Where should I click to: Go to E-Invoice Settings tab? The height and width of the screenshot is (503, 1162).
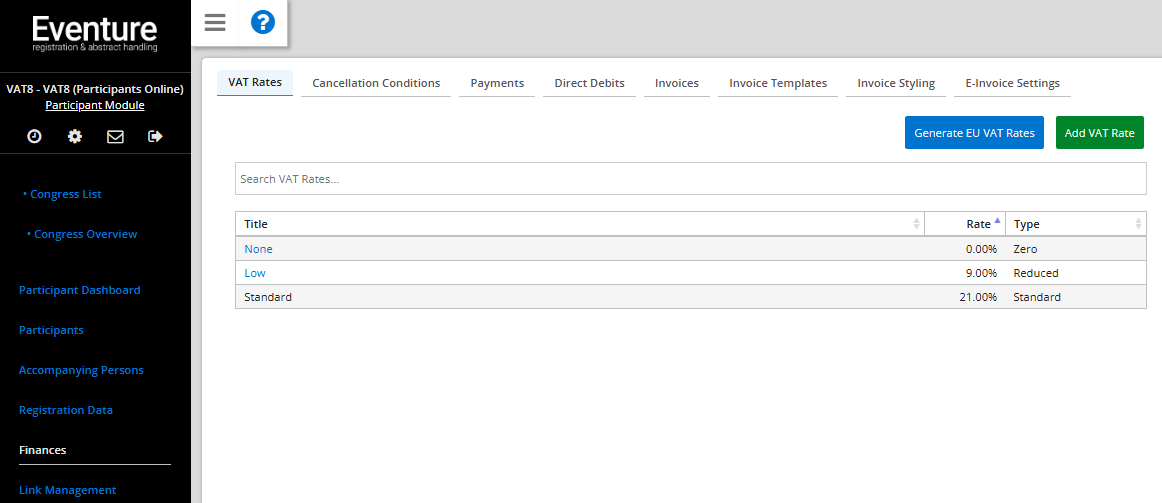1012,83
